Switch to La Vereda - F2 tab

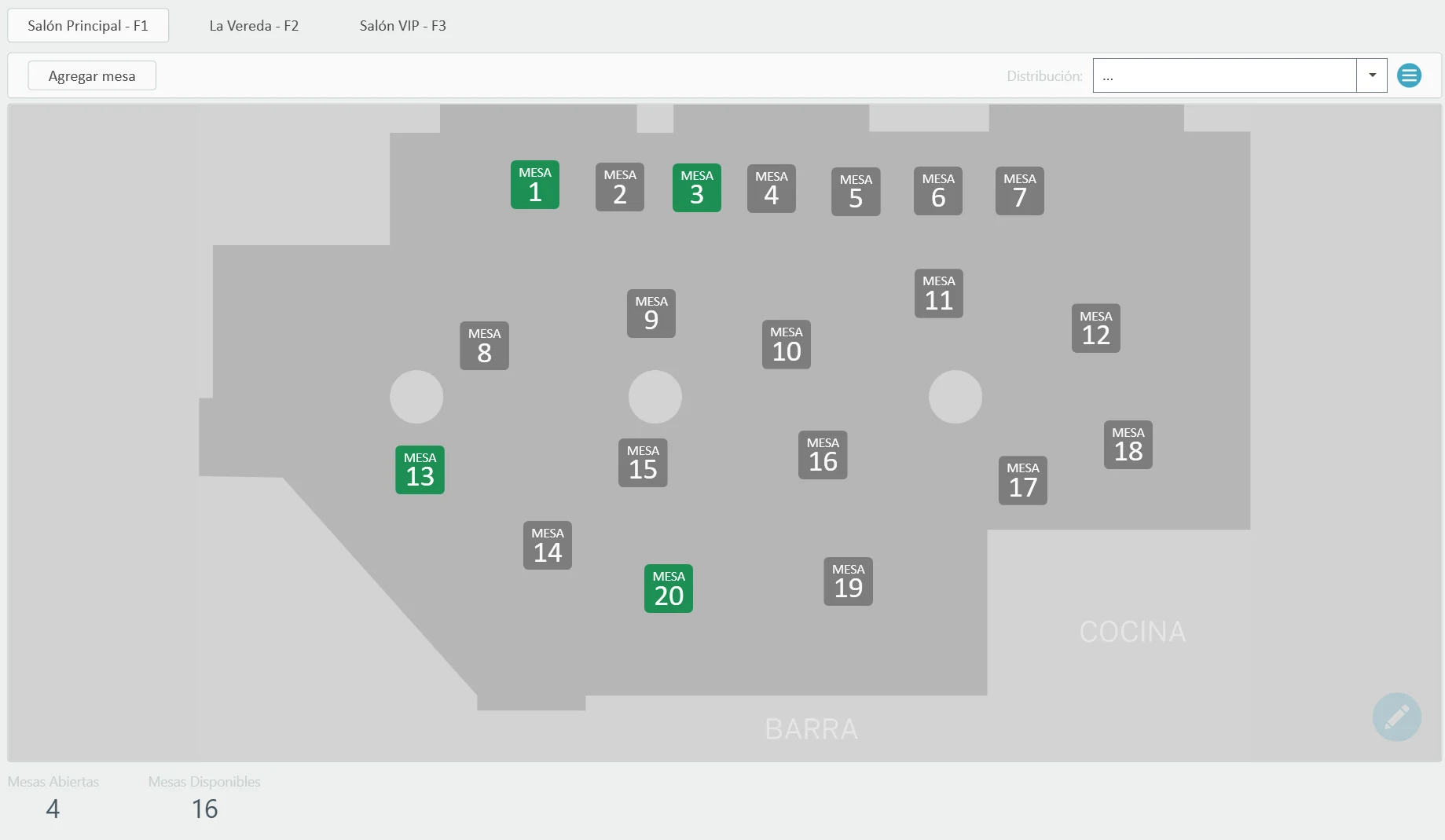pyautogui.click(x=254, y=25)
